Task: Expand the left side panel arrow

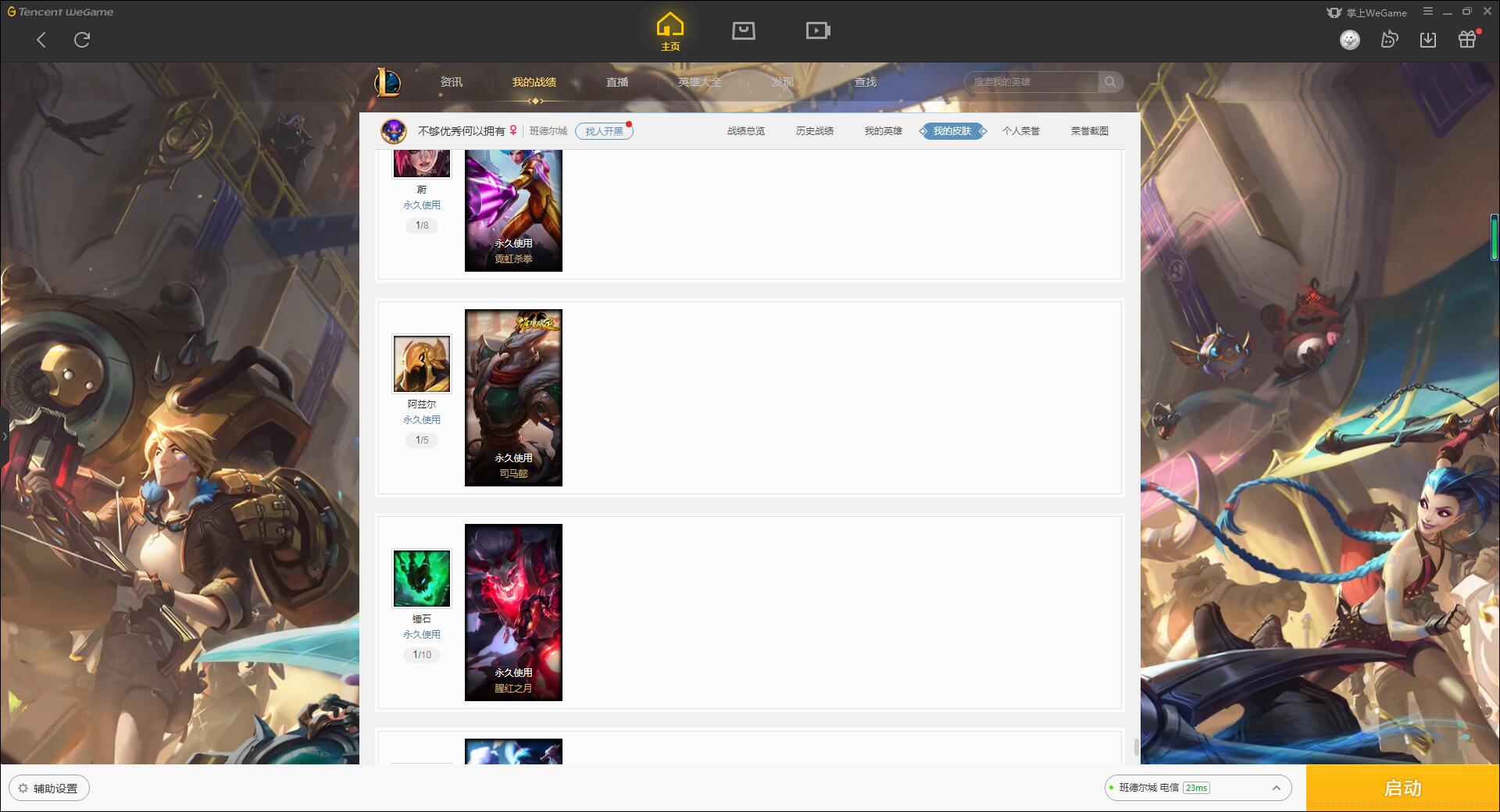Action: (x=4, y=436)
